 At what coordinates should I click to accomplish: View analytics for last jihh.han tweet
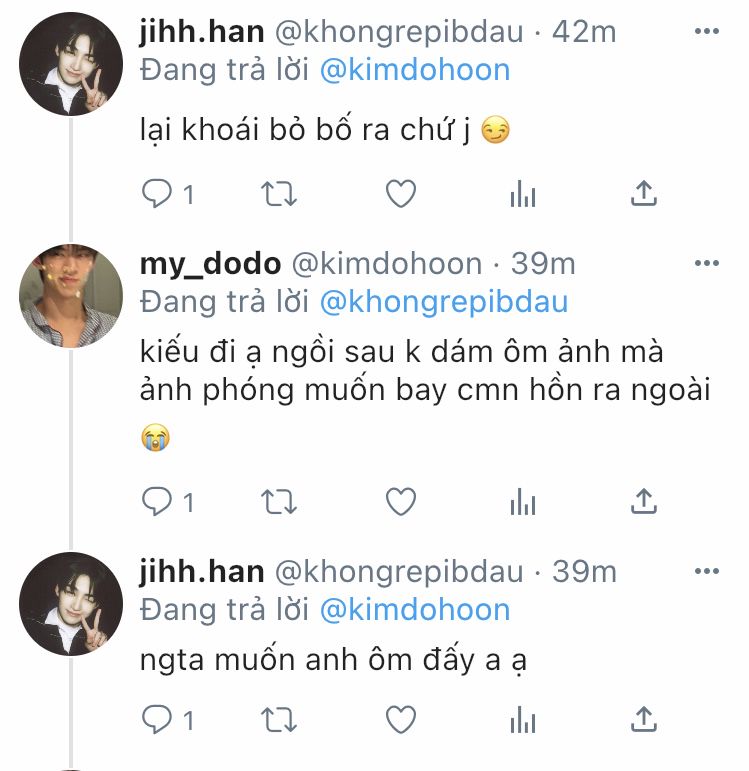click(x=523, y=720)
